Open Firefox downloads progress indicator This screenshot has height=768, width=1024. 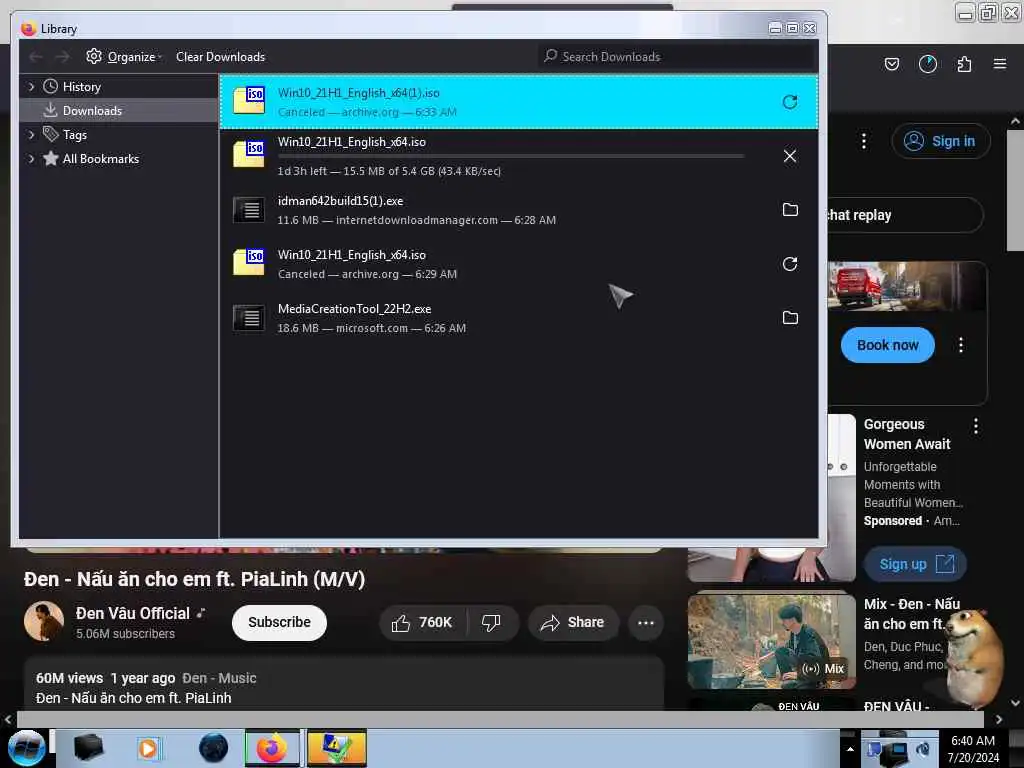(927, 64)
